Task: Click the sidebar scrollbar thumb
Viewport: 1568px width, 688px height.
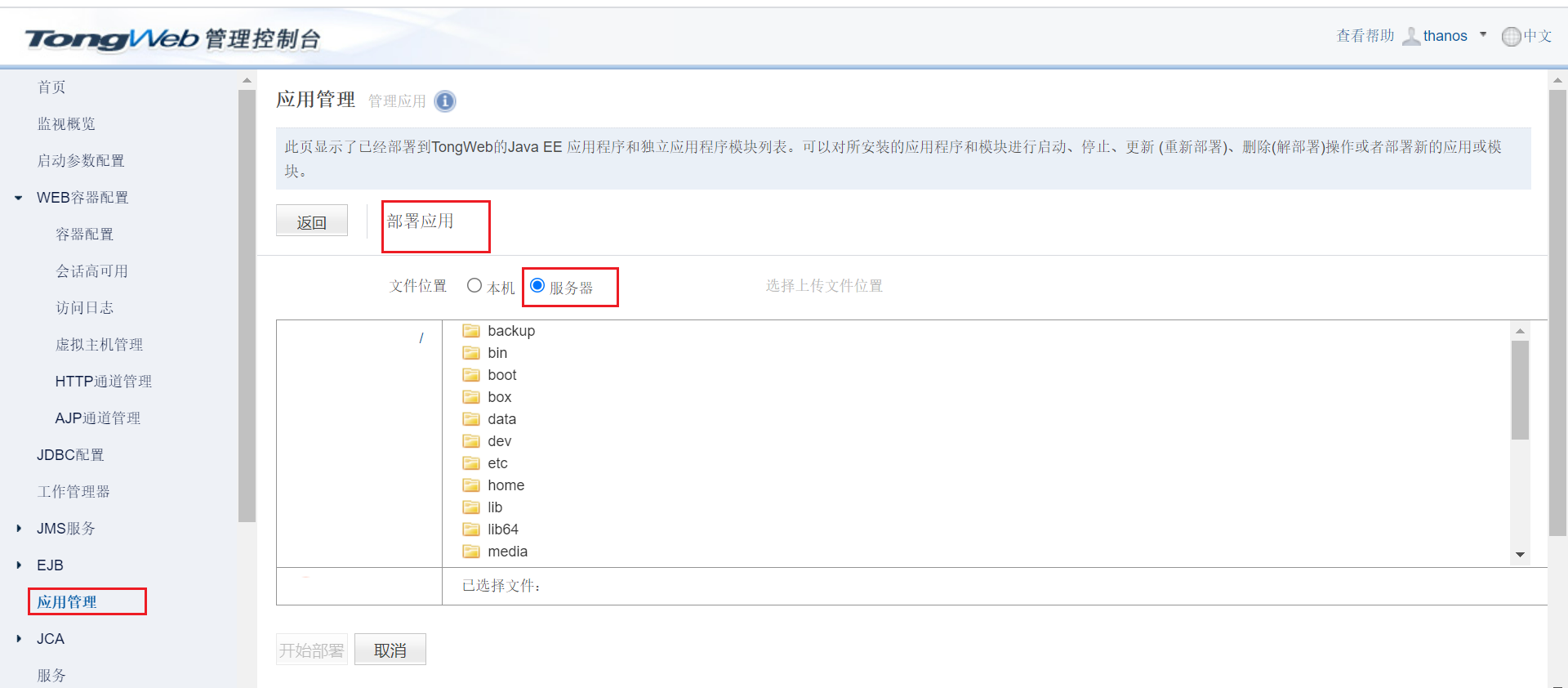Action: click(247, 306)
